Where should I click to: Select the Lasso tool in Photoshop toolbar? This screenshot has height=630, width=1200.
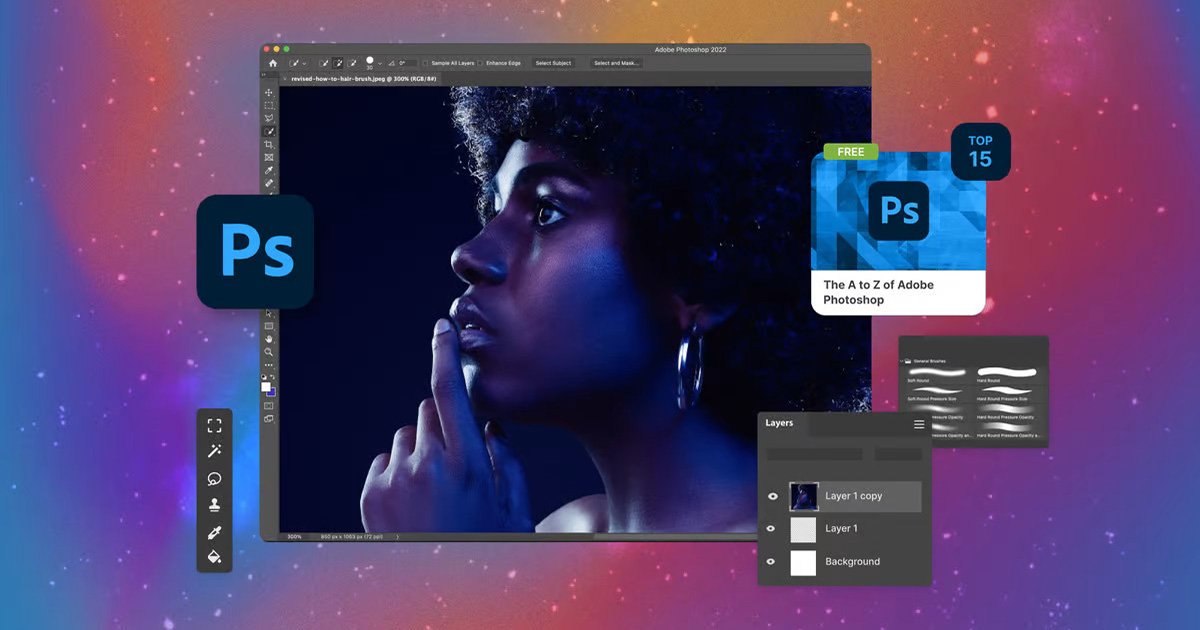coord(269,118)
